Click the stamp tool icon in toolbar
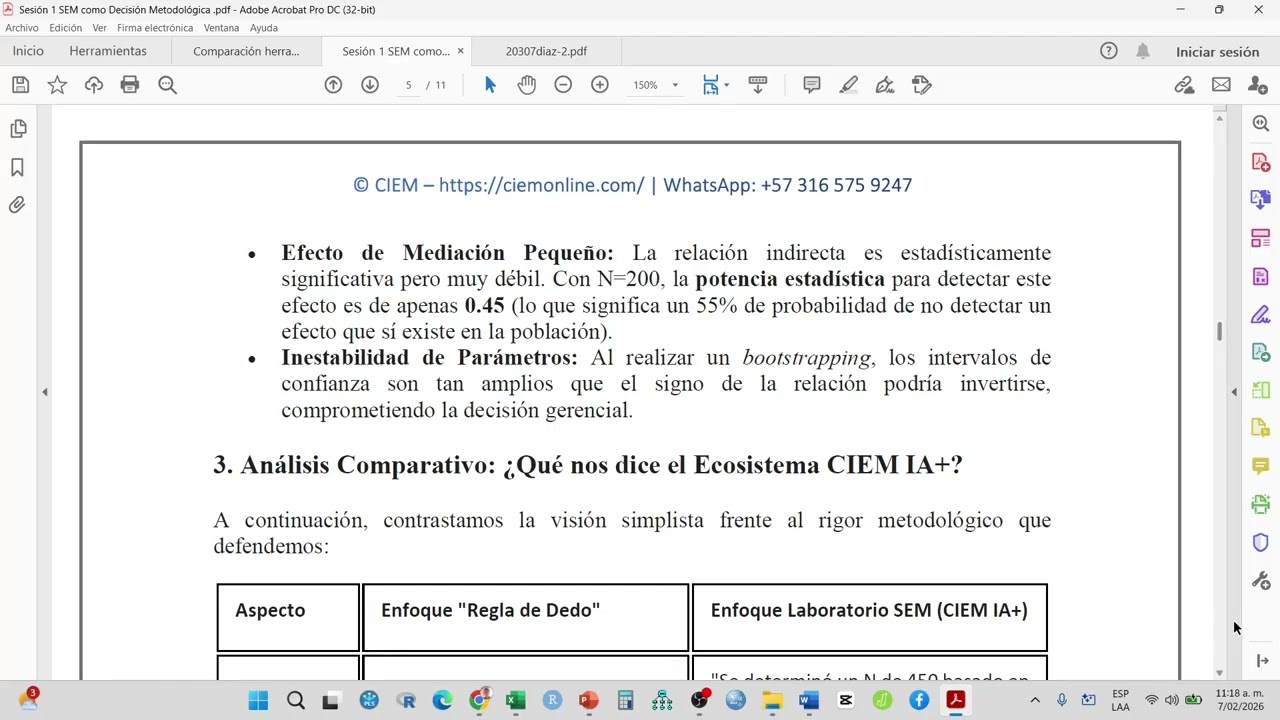 coord(922,85)
